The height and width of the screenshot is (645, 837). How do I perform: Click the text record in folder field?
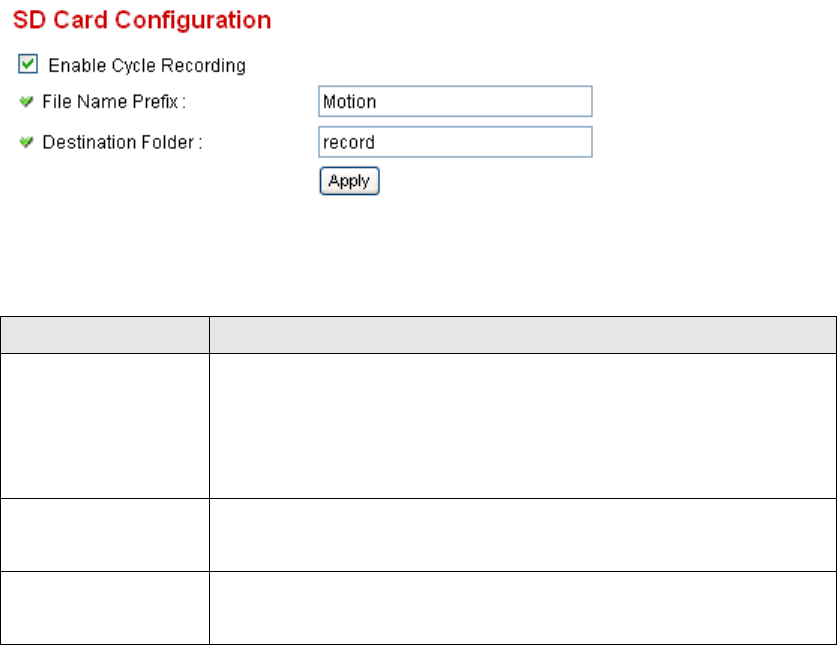(x=348, y=142)
